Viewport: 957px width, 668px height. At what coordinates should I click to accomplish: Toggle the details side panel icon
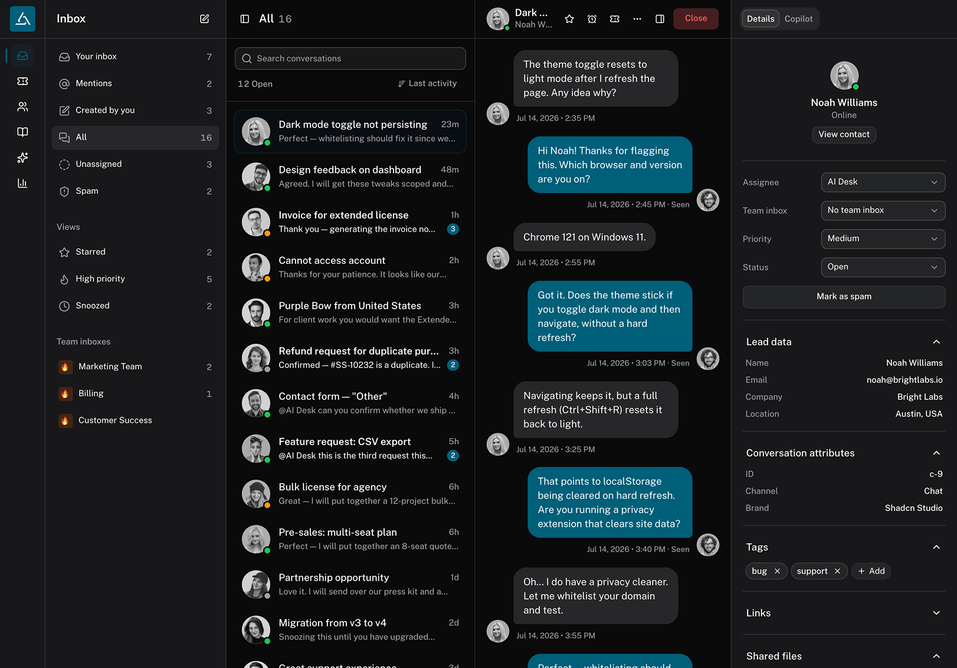(660, 19)
